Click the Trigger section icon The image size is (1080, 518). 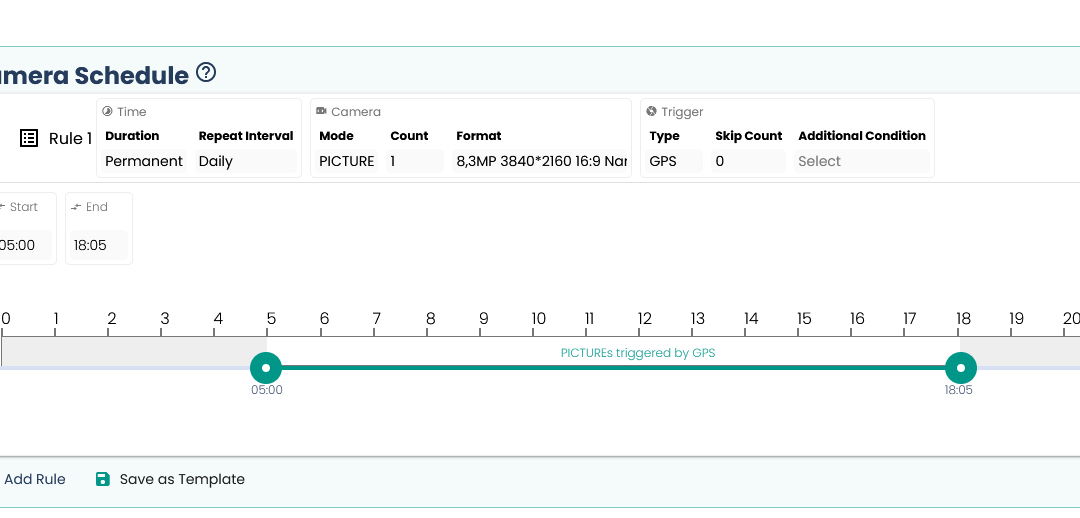tap(652, 112)
